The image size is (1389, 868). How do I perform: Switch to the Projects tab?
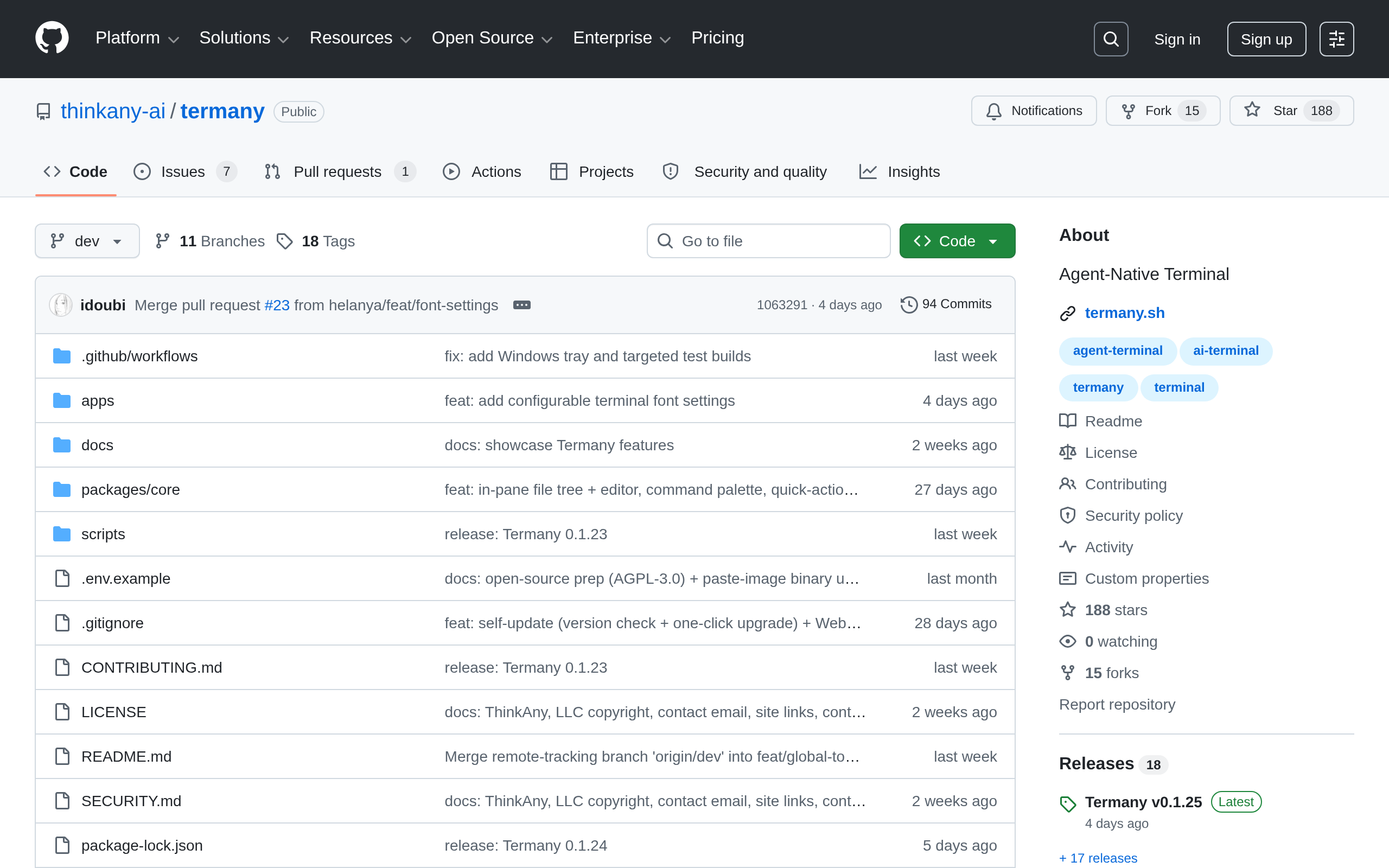pyautogui.click(x=591, y=171)
